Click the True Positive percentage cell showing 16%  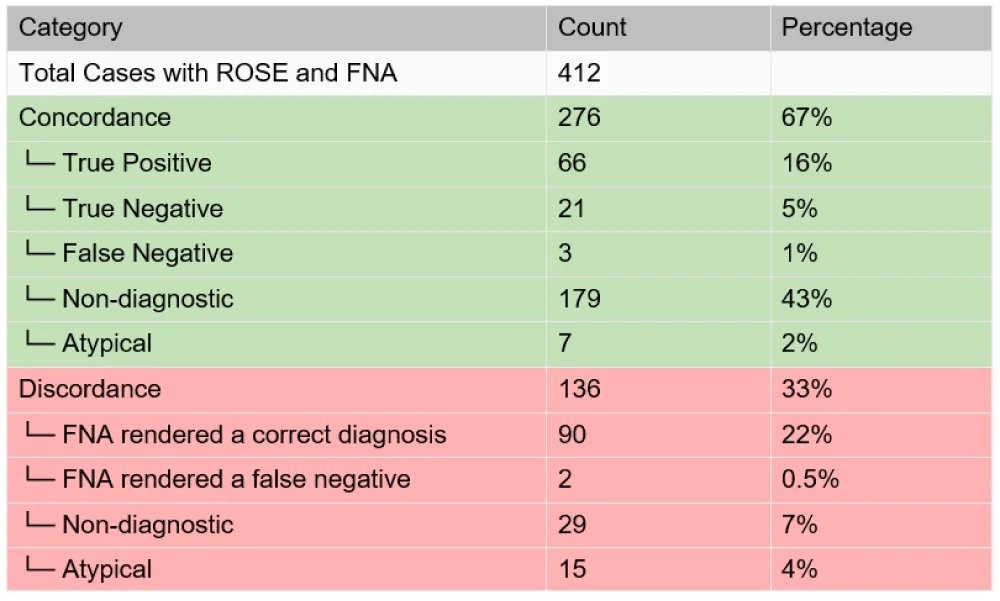(806, 163)
